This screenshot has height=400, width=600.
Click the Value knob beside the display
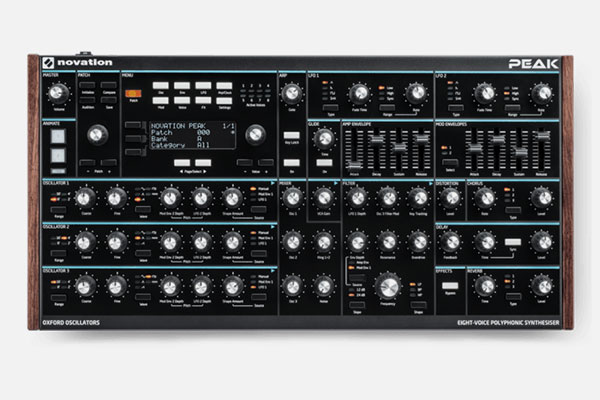(255, 134)
